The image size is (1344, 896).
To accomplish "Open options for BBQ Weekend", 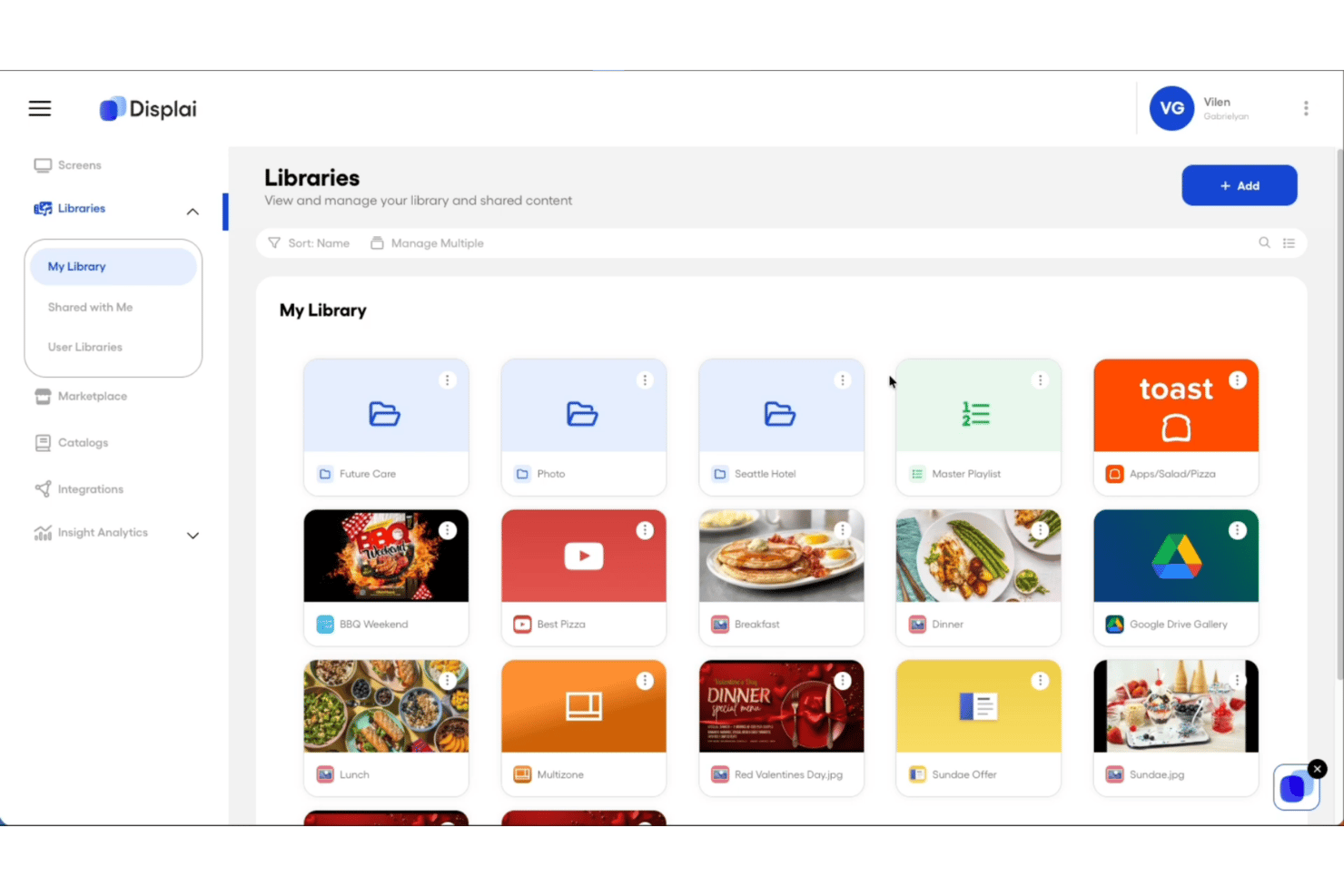I will click(x=448, y=530).
